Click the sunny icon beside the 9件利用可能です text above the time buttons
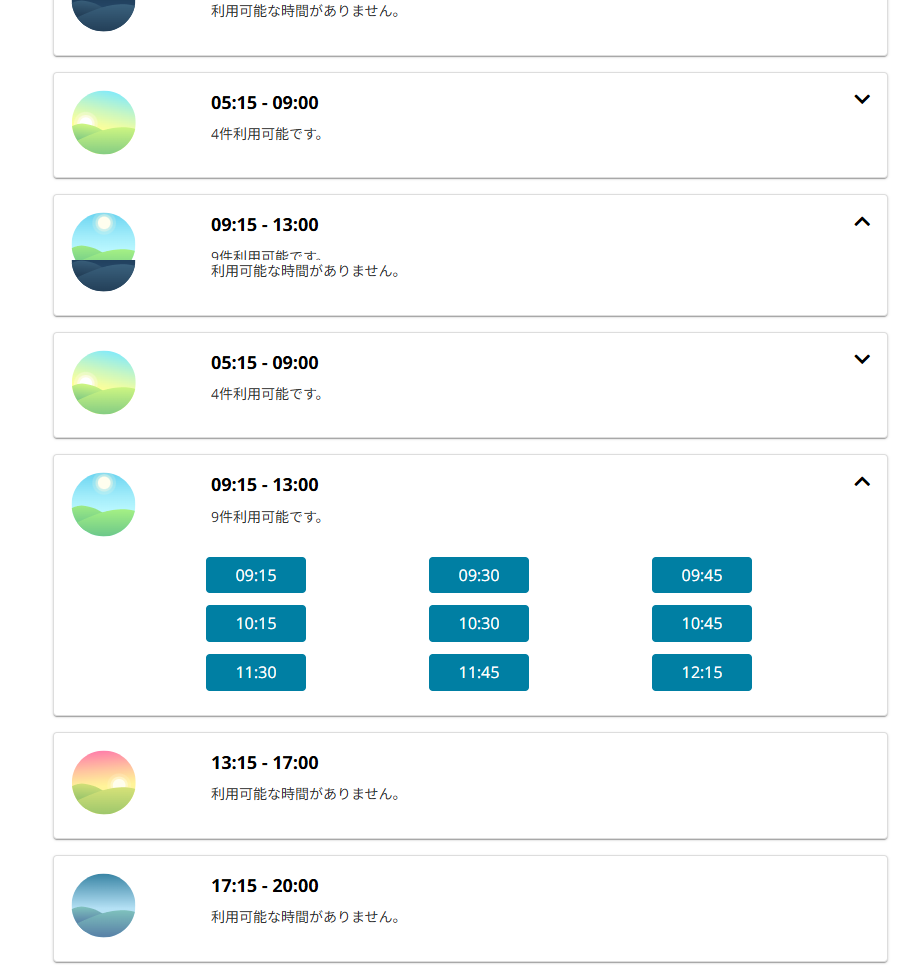The width and height of the screenshot is (897, 965). pyautogui.click(x=104, y=504)
